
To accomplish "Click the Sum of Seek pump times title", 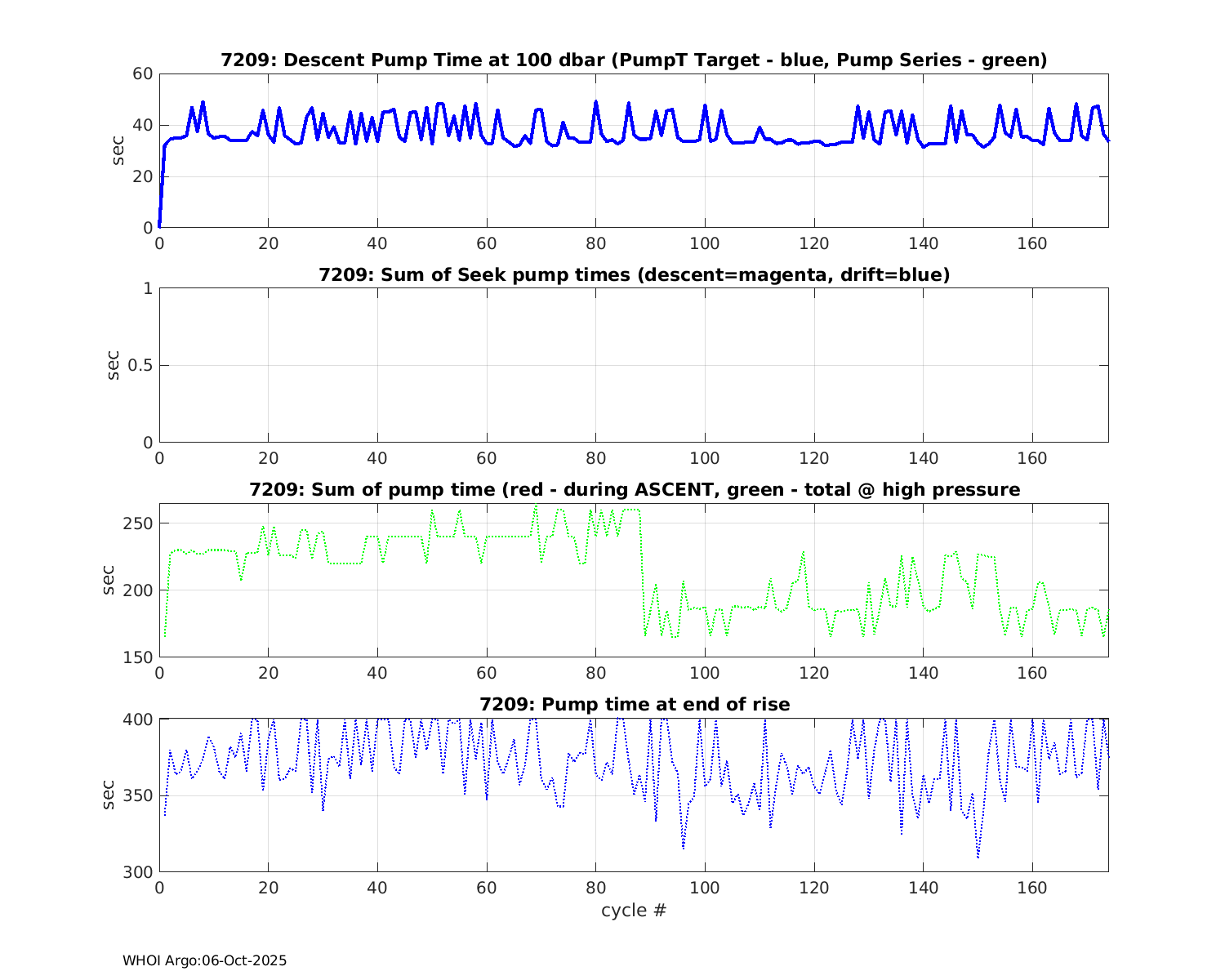I will [634, 275].
